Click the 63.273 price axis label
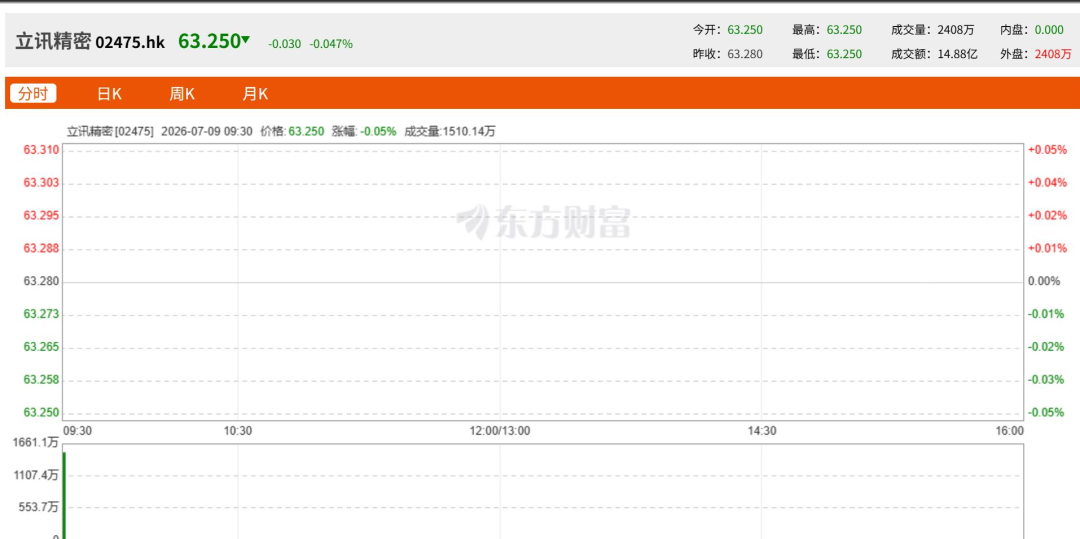The height and width of the screenshot is (539, 1080). pyautogui.click(x=41, y=314)
